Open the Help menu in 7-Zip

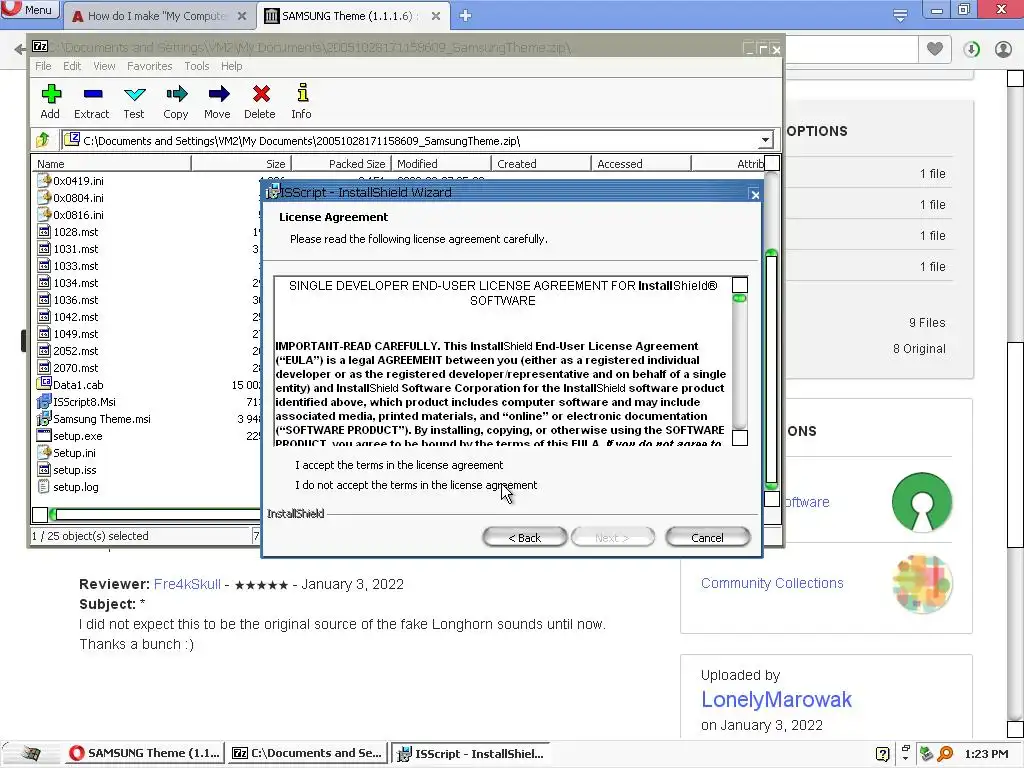(231, 66)
